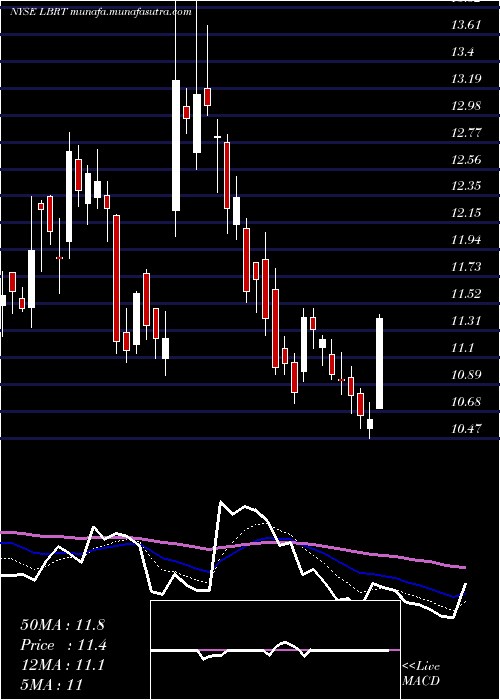Click the 13.4 price axis label
500x700 pixels.
pyautogui.click(x=462, y=52)
